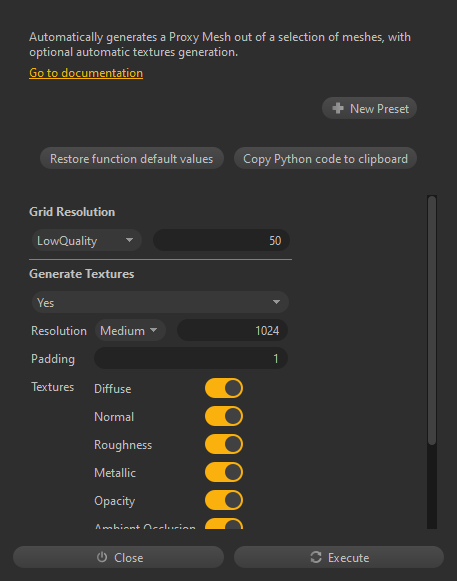This screenshot has height=581, width=457.
Task: Expand the Generate Textures Yes dropdown
Action: (x=160, y=302)
